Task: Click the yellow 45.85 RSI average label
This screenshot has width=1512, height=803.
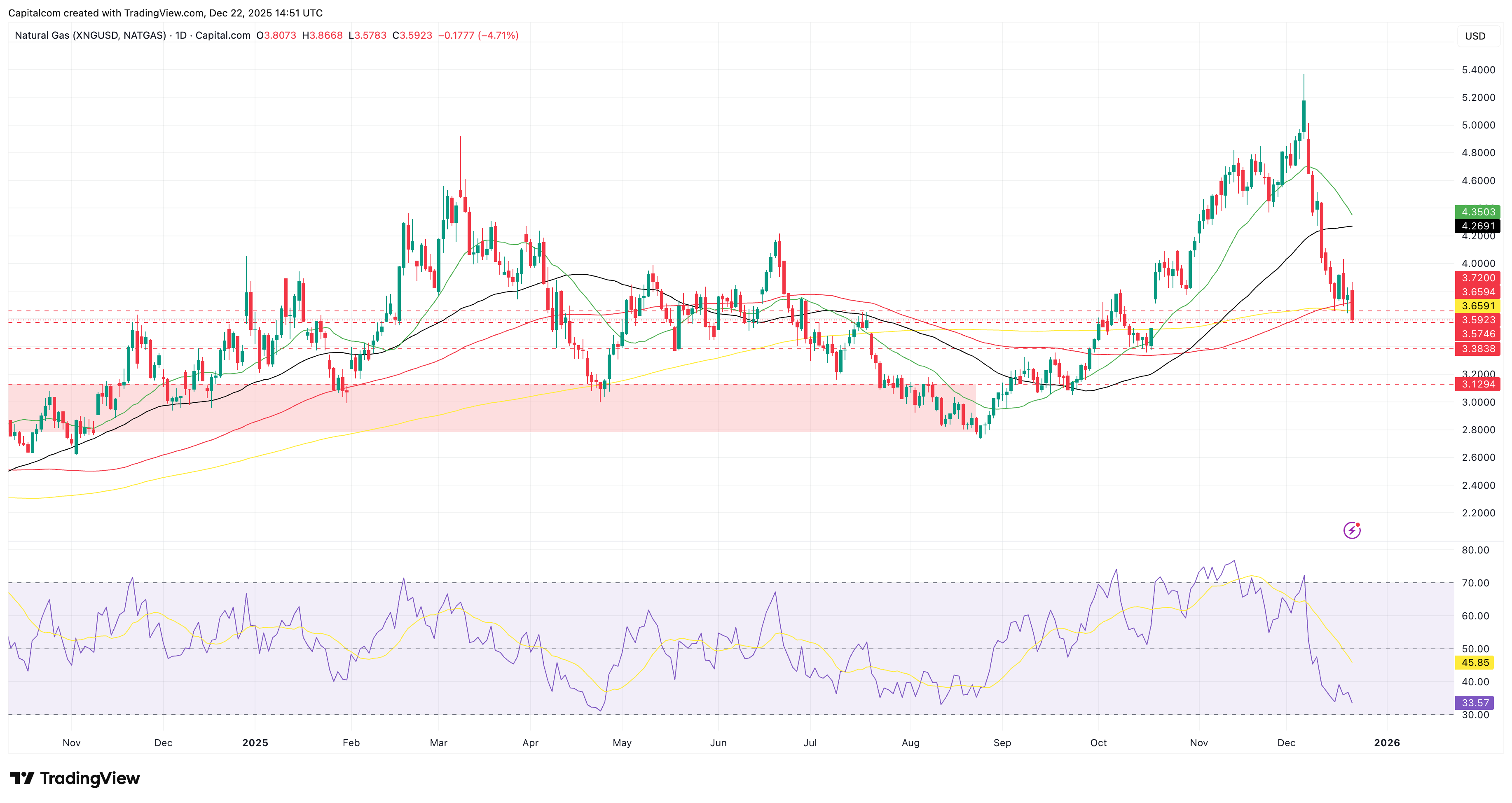Action: (1475, 662)
